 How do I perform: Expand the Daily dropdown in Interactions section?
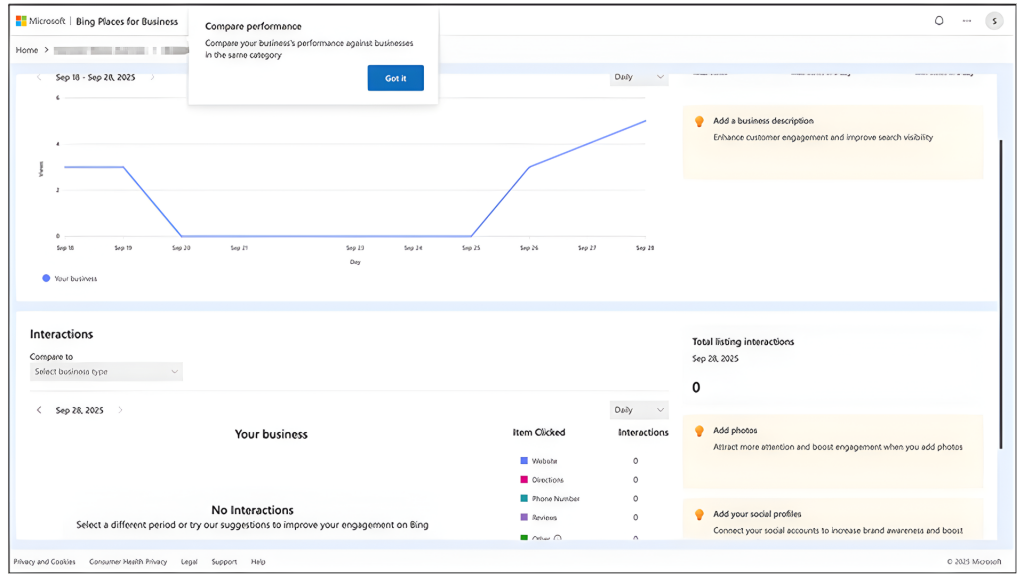click(639, 410)
